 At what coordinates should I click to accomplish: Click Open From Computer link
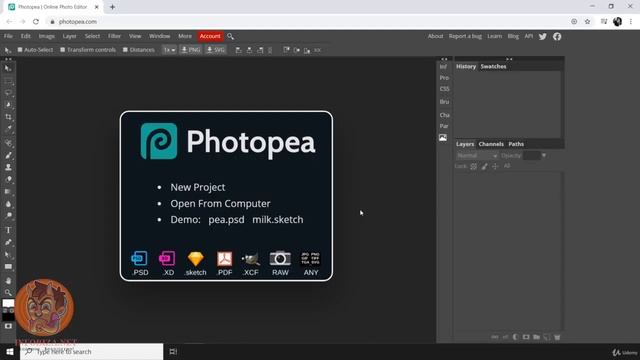coord(220,204)
